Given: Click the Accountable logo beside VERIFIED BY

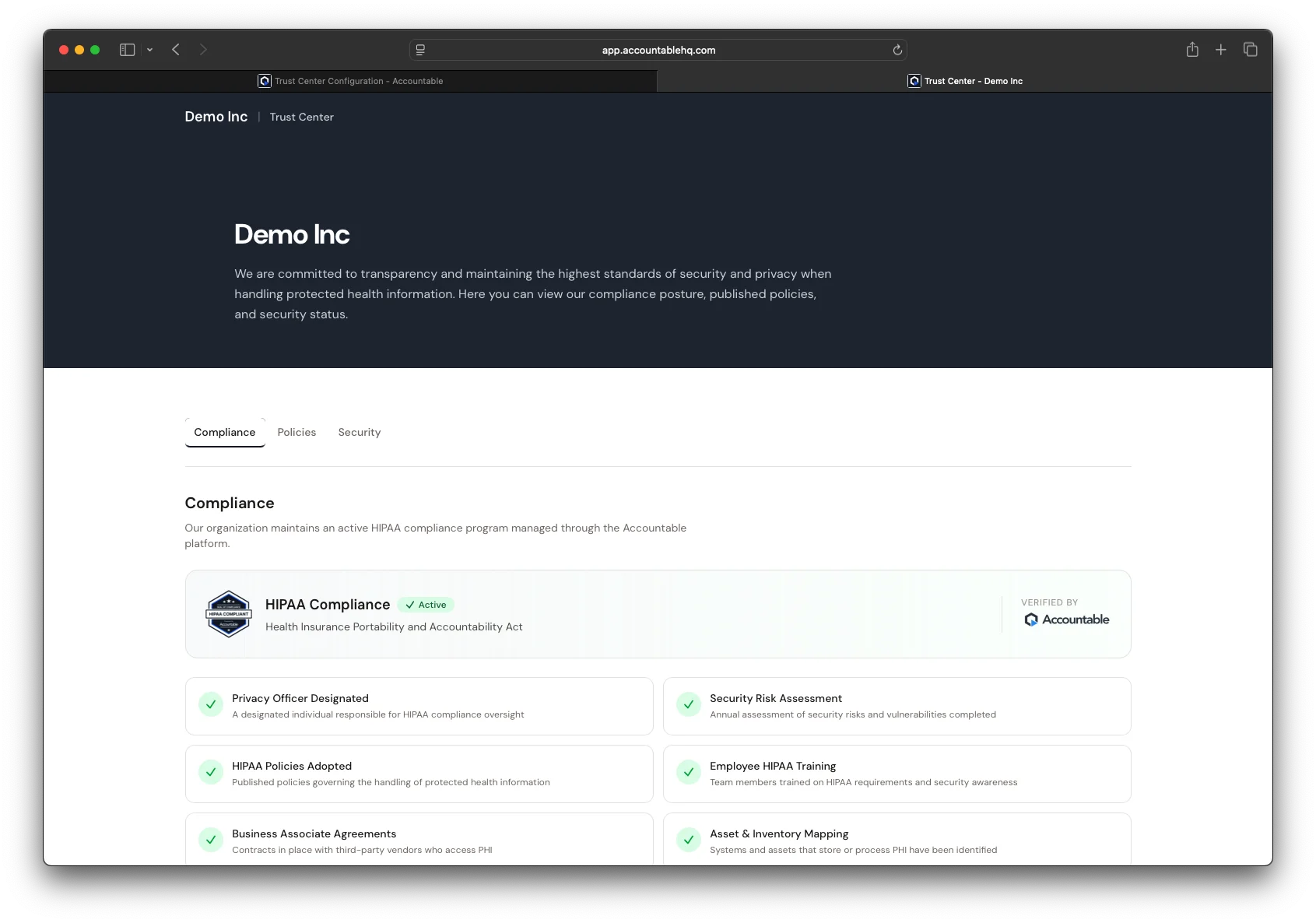Looking at the screenshot, I should 1066,619.
